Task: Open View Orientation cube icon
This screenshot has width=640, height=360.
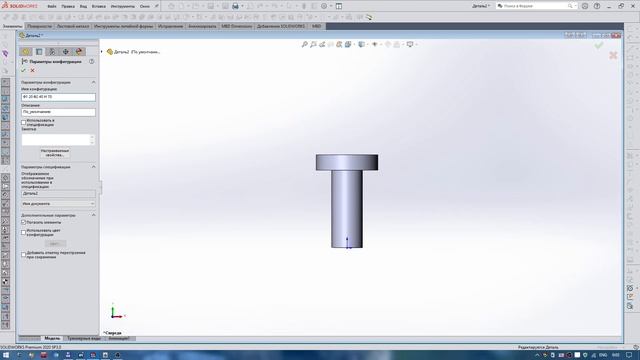Action: (x=348, y=44)
